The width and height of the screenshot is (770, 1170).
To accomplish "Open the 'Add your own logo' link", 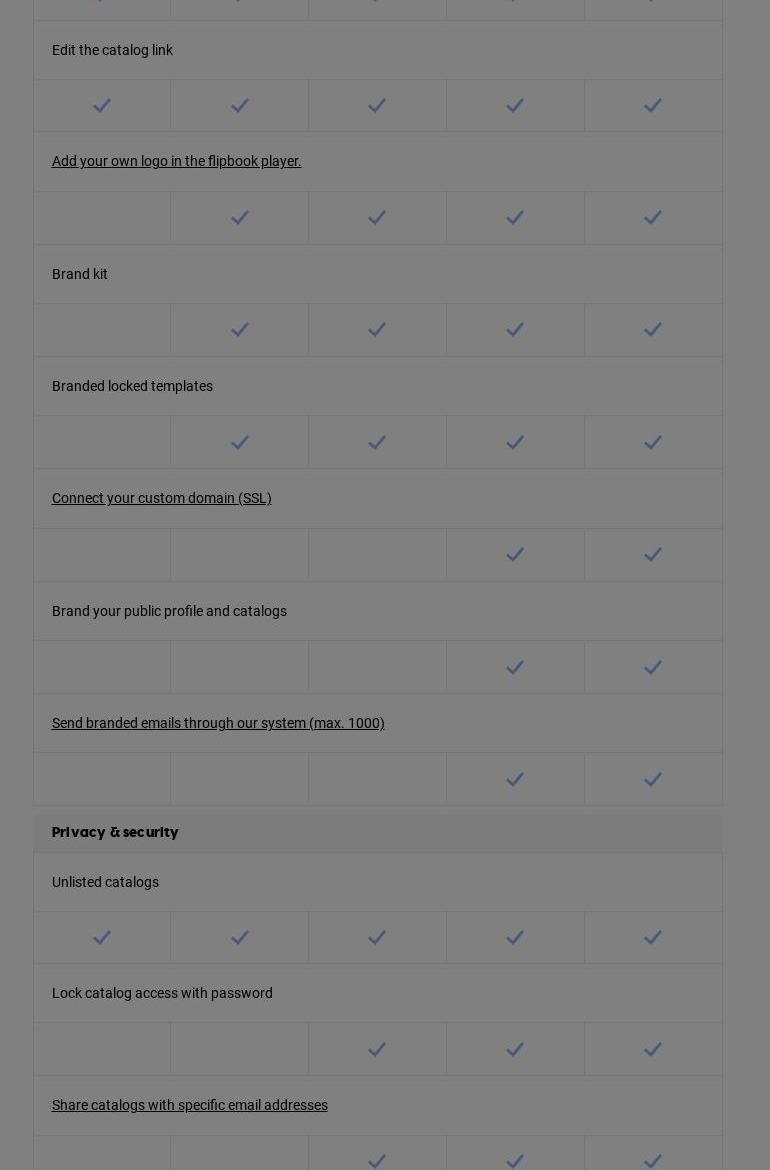I will click(x=176, y=161).
